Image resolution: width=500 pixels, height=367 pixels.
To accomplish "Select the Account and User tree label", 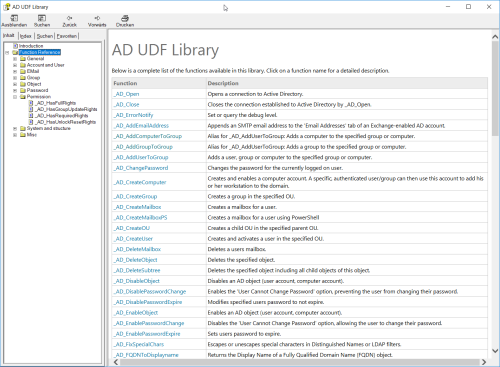I will (46, 65).
